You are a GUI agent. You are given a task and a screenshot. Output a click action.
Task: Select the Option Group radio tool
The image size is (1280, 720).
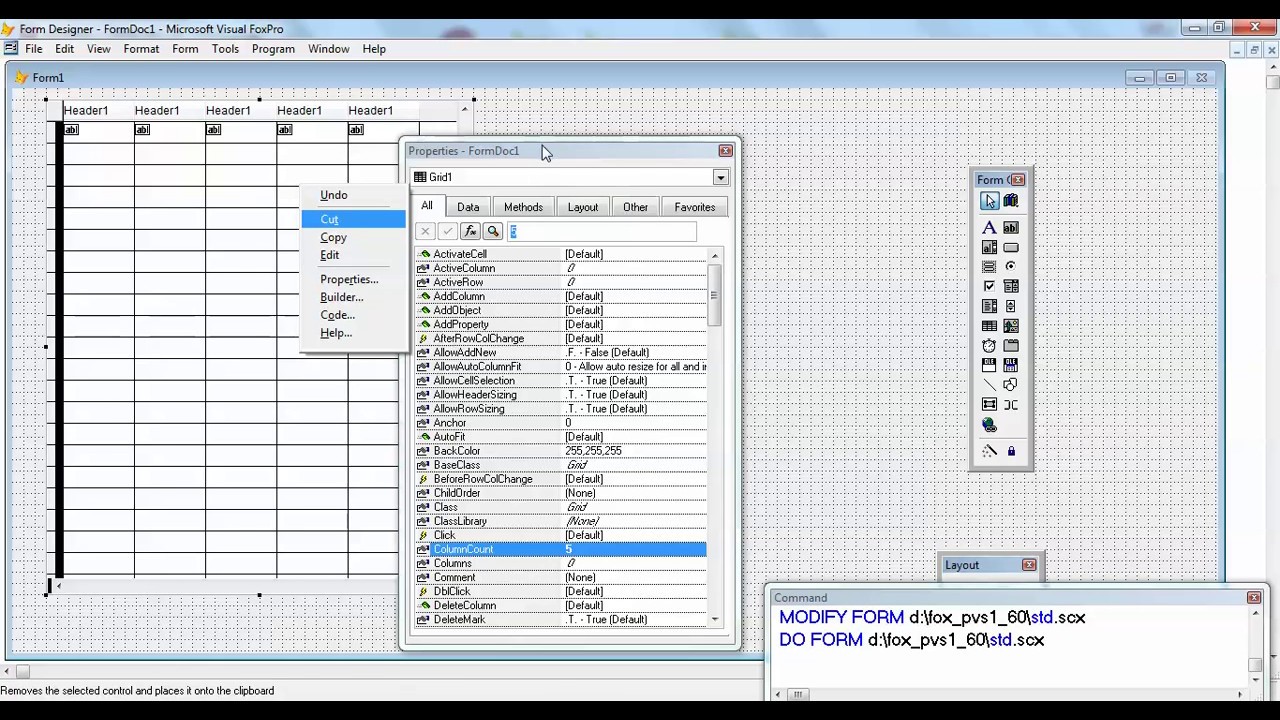tap(1011, 267)
